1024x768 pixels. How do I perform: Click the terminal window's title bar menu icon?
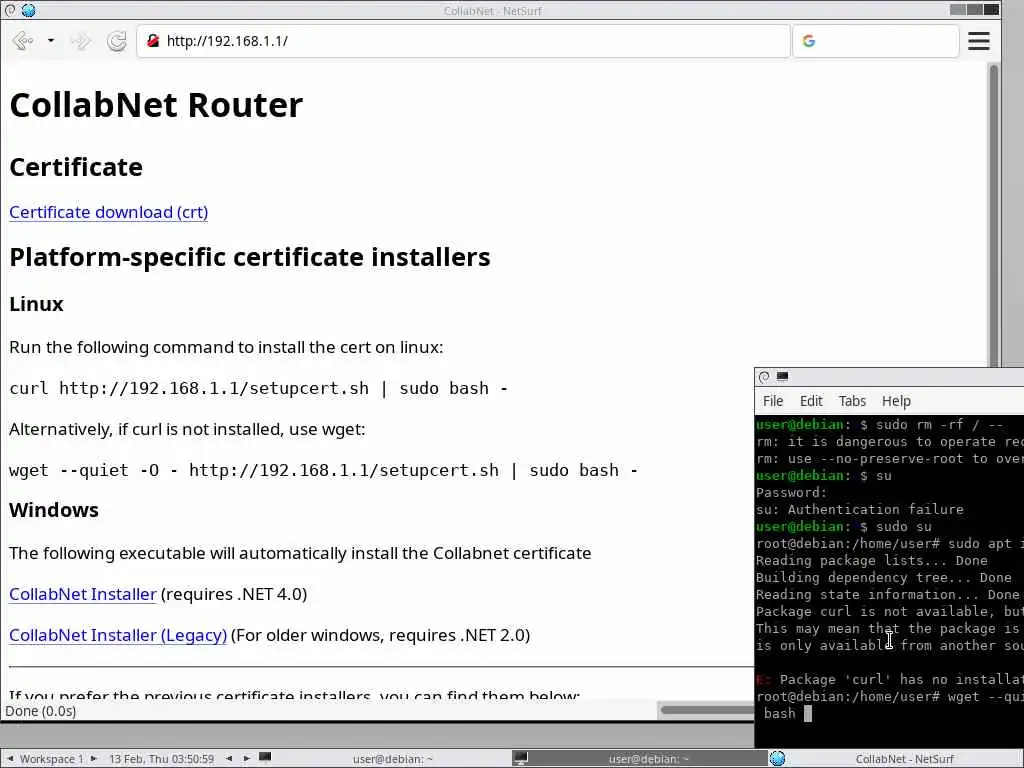(x=764, y=377)
